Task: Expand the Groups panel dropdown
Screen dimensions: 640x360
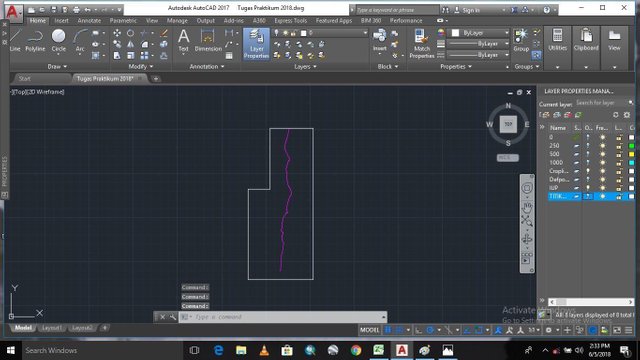Action: [x=527, y=67]
